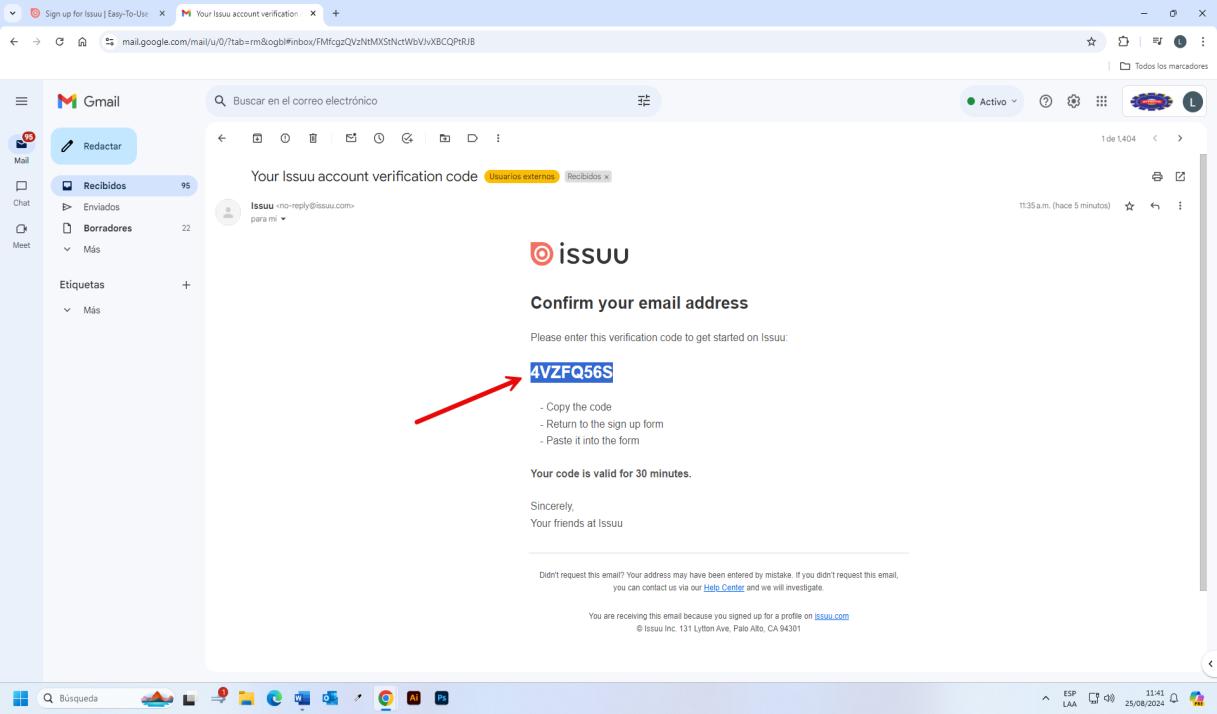This screenshot has height=714, width=1217.
Task: Reload the page in Chrome
Action: [59, 42]
